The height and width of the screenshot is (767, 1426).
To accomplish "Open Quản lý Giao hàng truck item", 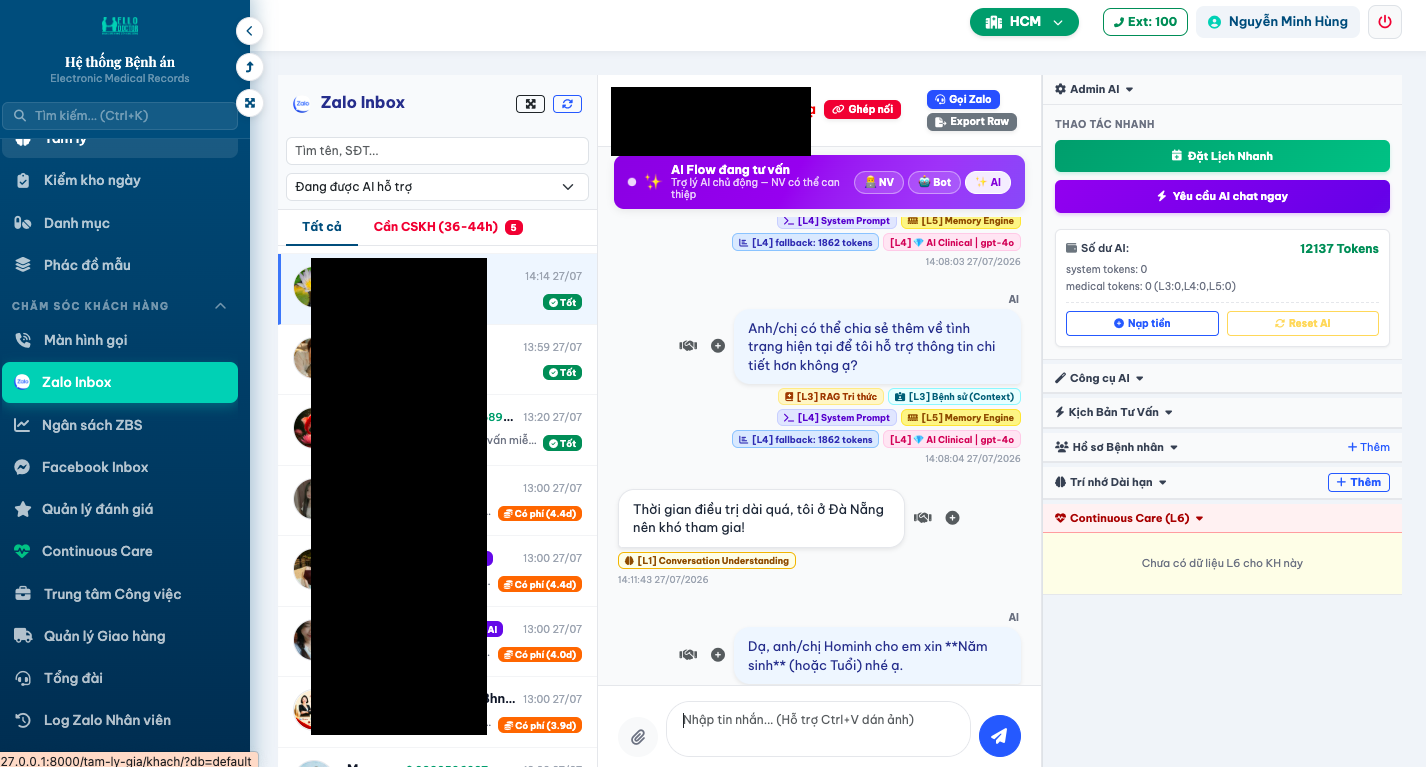I will (x=120, y=636).
